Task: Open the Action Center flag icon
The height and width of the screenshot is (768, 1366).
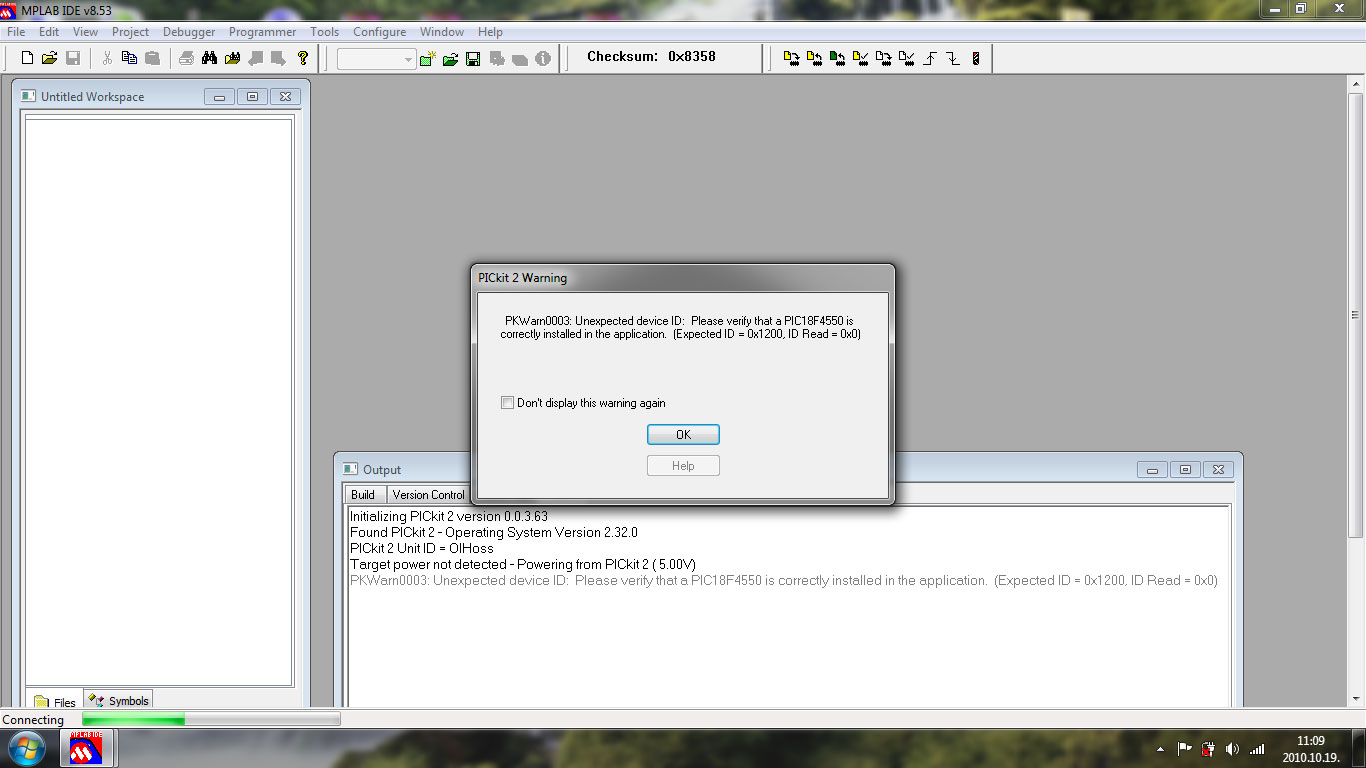Action: point(1185,748)
